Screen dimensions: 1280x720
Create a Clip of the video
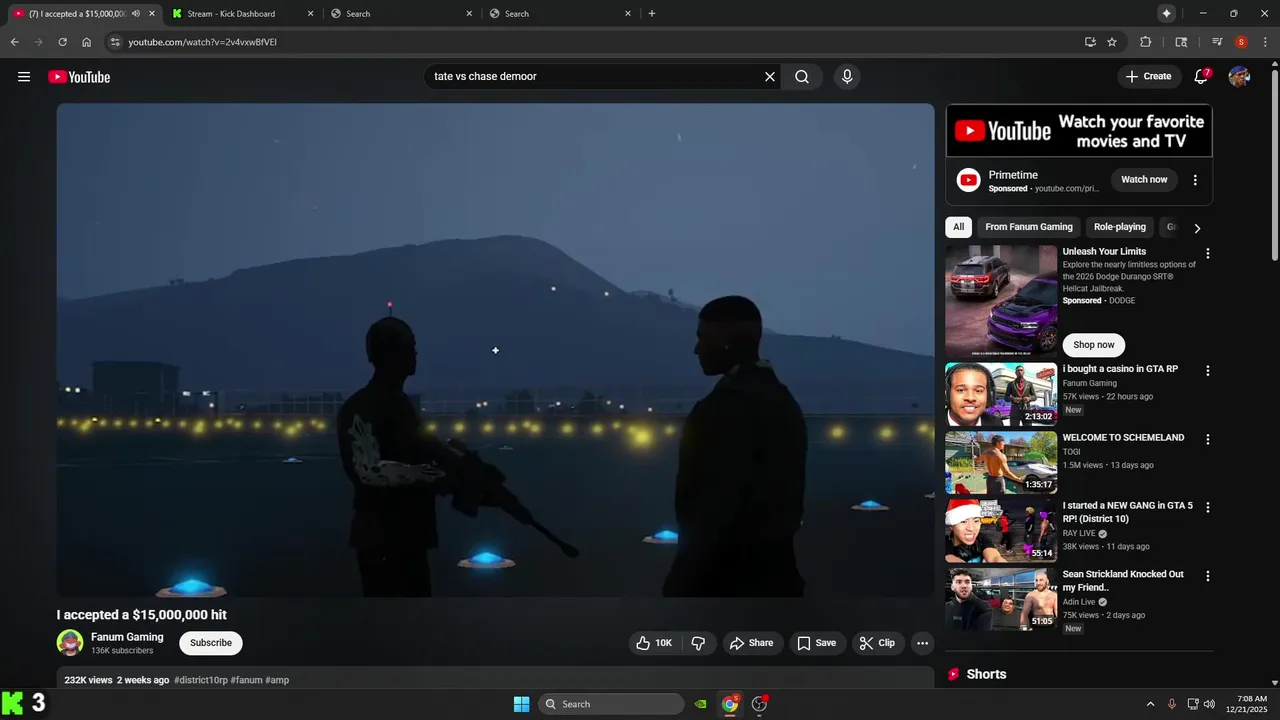click(x=878, y=643)
